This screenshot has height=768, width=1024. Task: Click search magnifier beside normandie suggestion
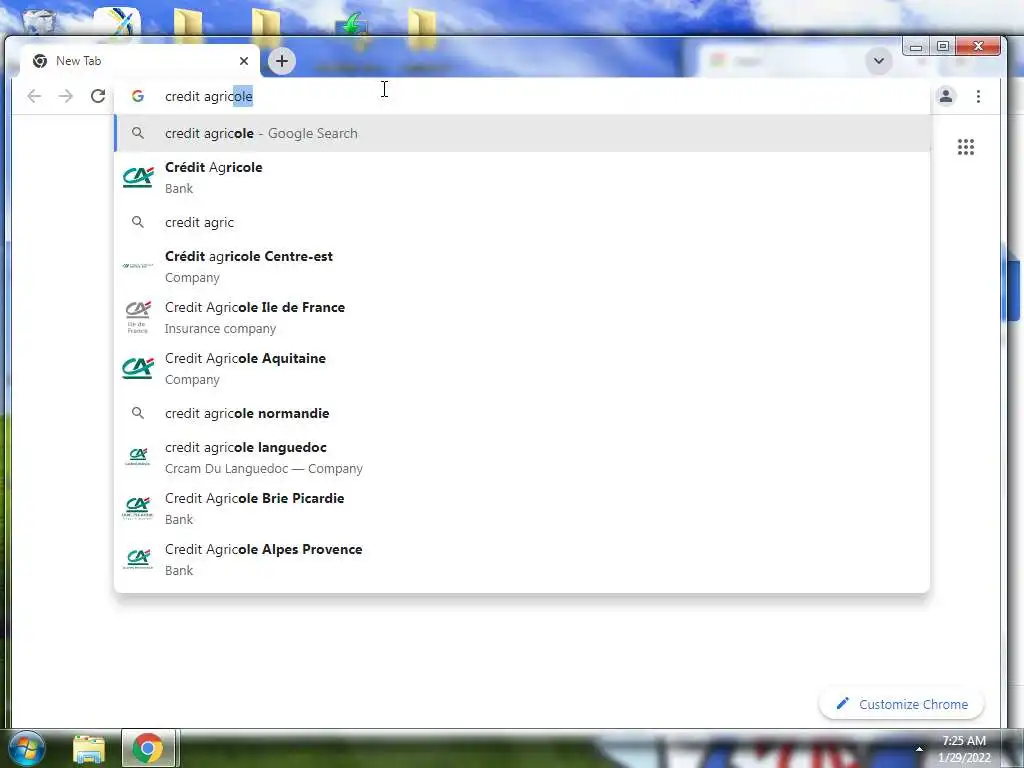138,413
